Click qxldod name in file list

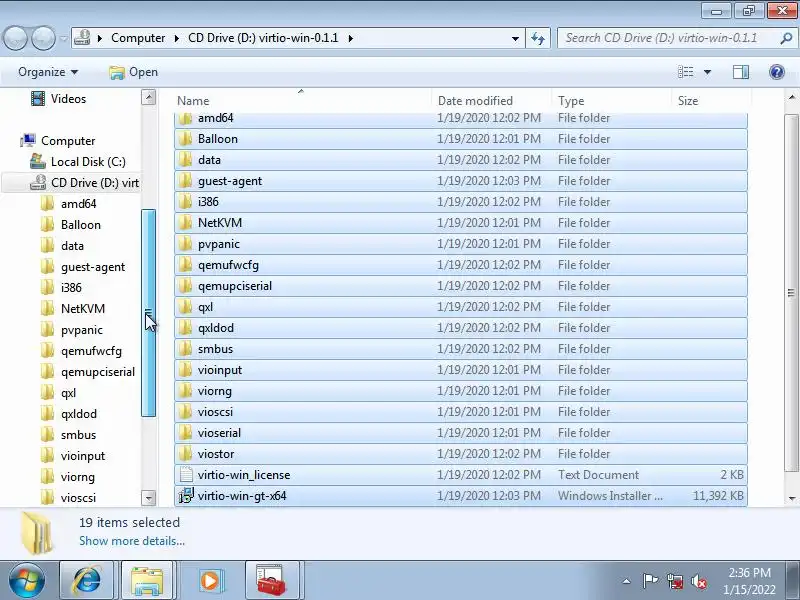click(x=216, y=328)
